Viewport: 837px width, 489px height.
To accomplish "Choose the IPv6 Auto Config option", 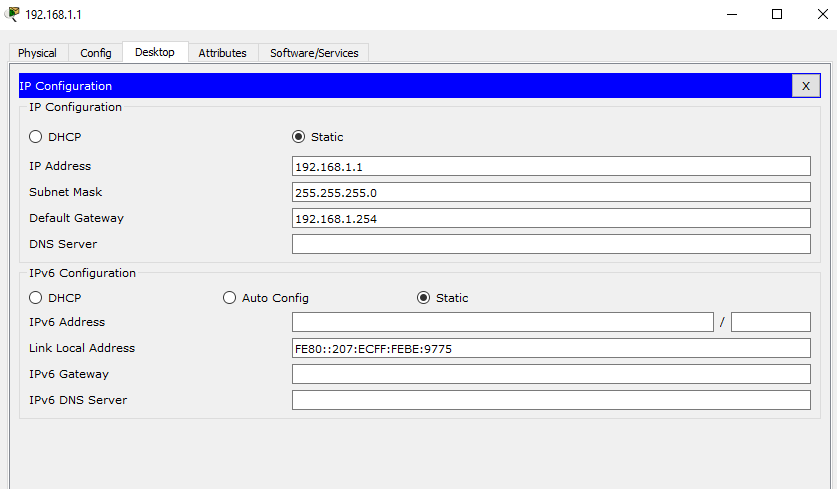I will (230, 297).
